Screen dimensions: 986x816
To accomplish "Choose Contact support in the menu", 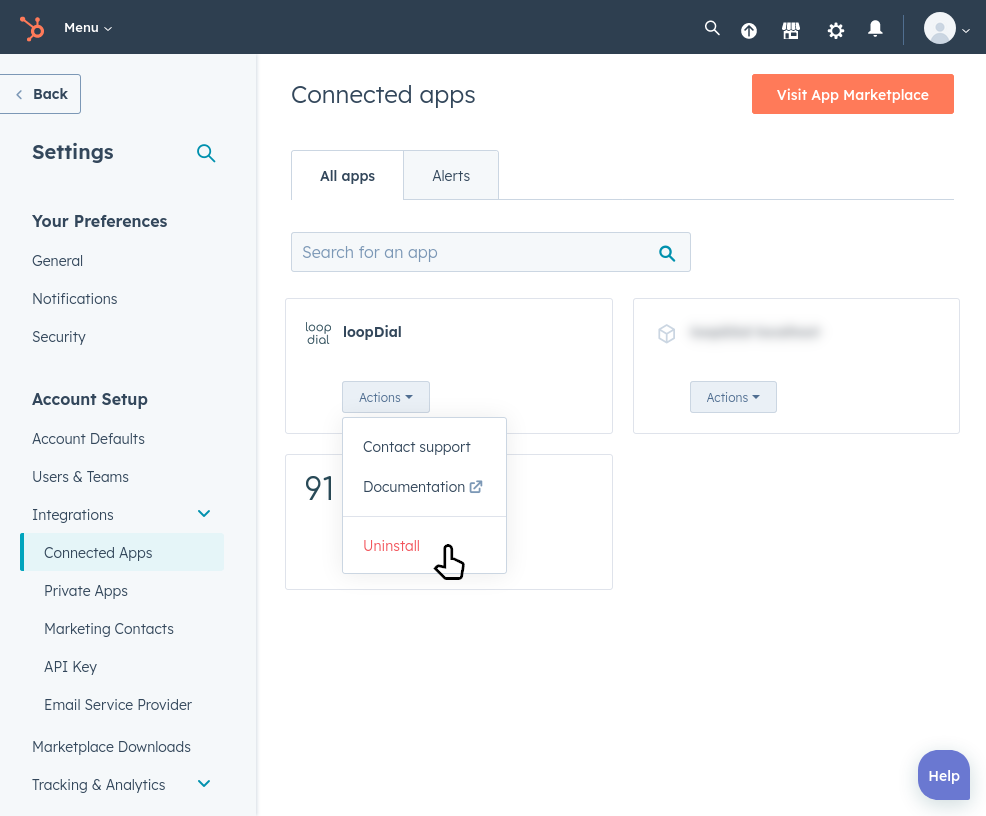I will point(417,447).
